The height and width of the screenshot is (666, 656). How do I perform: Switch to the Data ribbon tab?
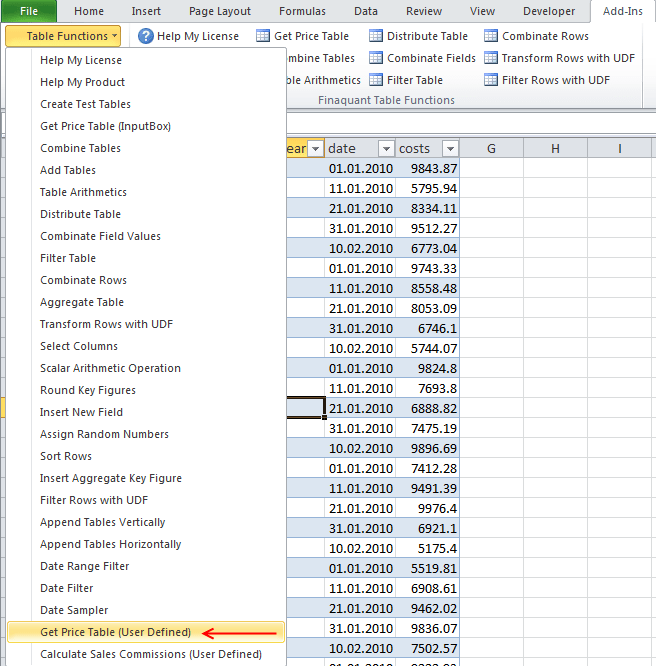click(366, 11)
